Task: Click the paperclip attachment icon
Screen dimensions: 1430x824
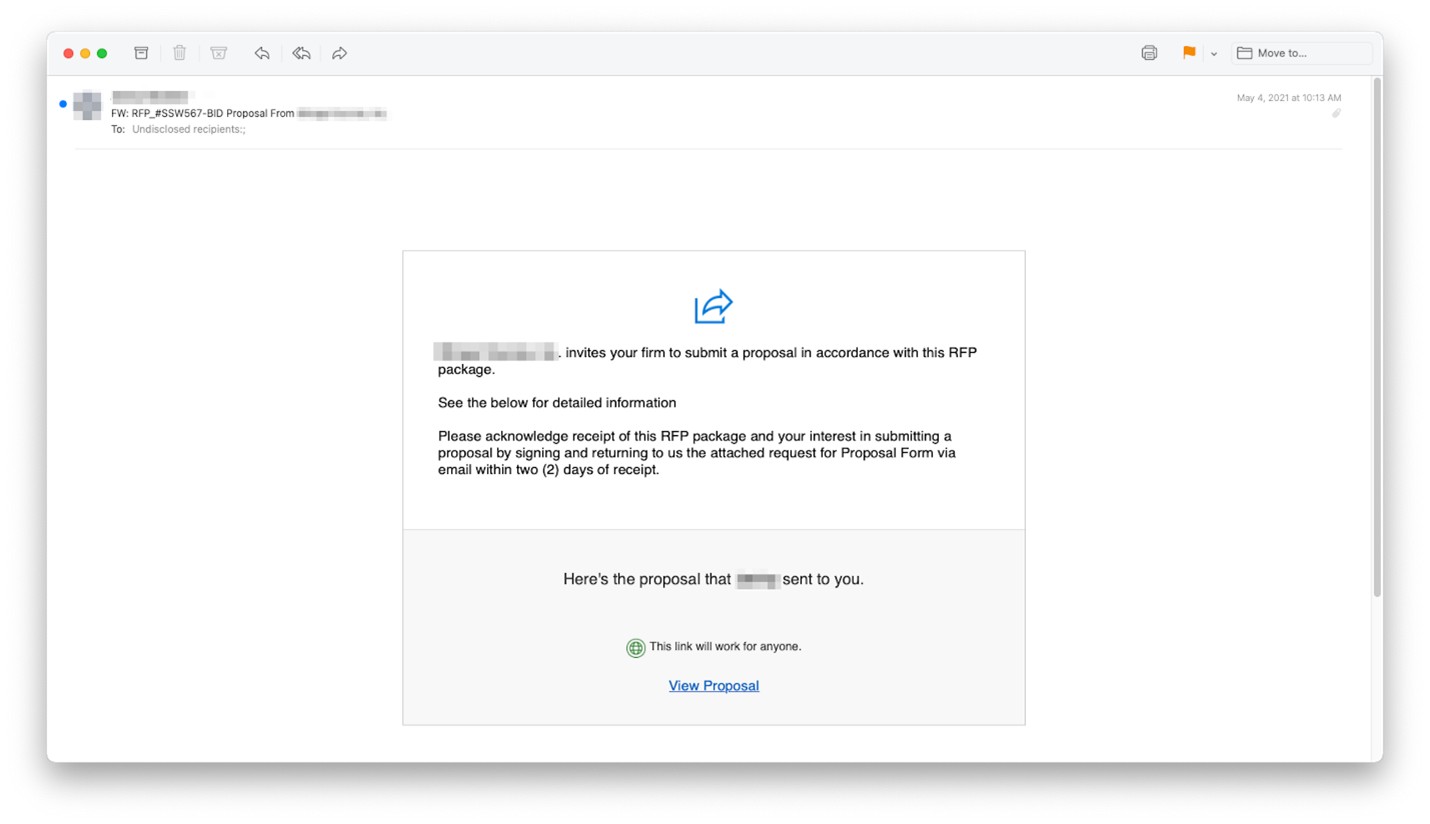Action: 1335,114
